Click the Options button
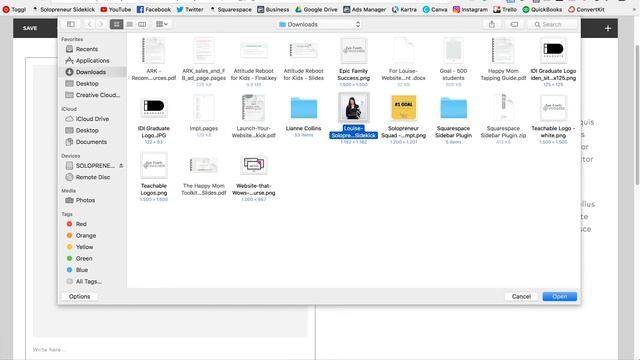This screenshot has height=360, width=640. tap(80, 296)
